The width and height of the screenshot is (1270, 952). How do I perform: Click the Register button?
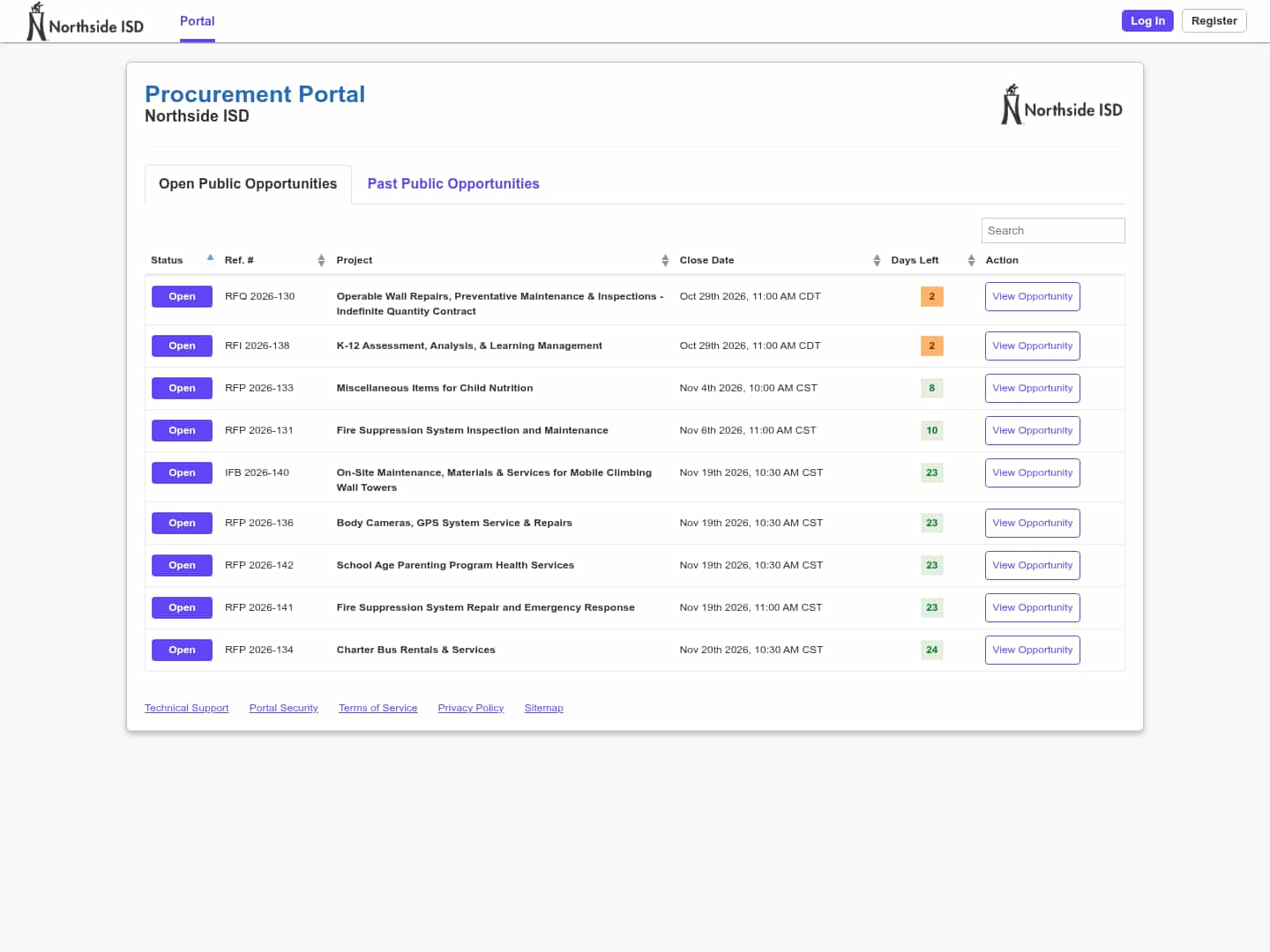tap(1214, 20)
